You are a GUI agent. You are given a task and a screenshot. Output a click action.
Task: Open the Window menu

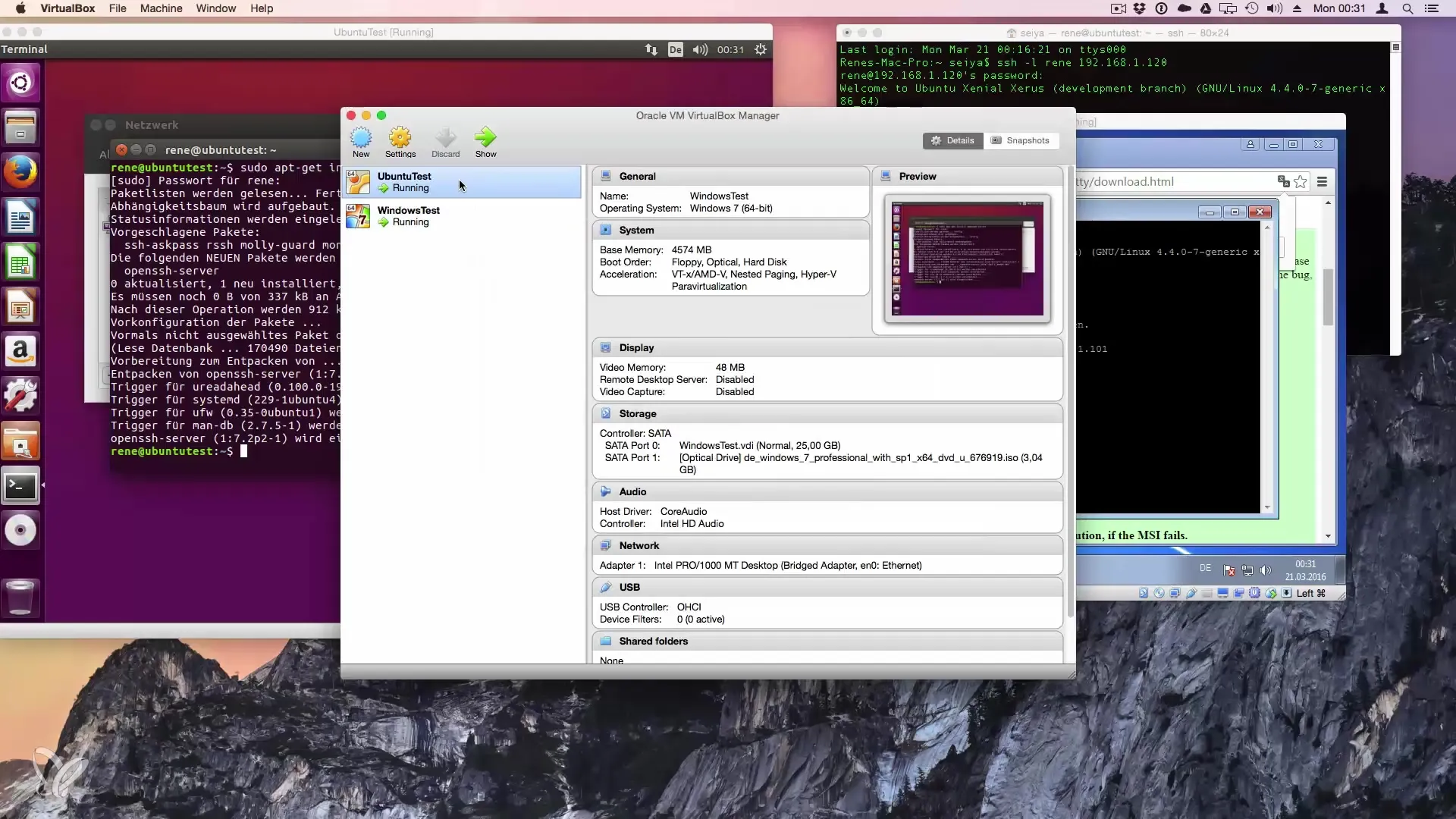(216, 8)
